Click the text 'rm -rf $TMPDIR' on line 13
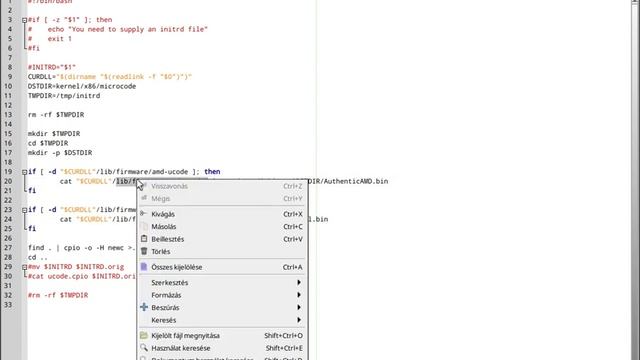The width and height of the screenshot is (640, 360). pyautogui.click(x=56, y=115)
